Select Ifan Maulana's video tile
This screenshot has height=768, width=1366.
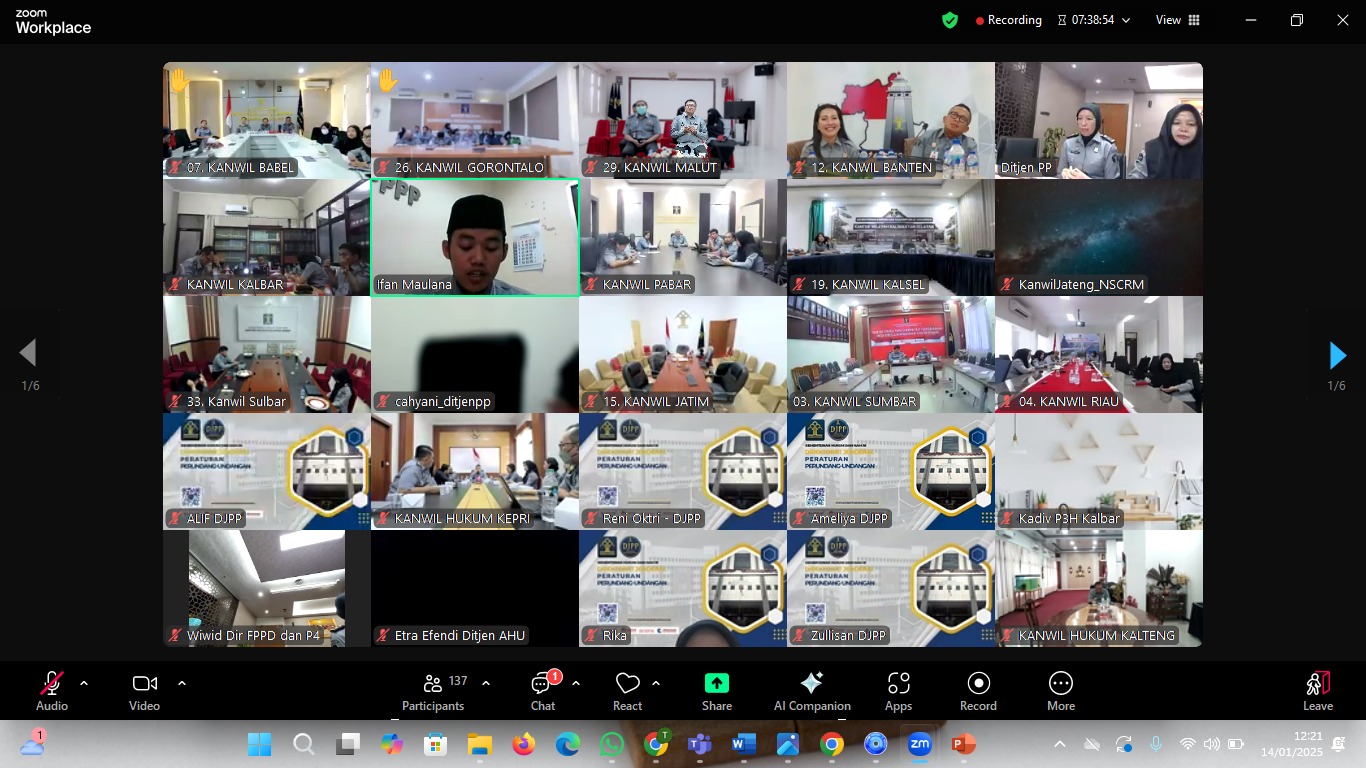tap(474, 237)
